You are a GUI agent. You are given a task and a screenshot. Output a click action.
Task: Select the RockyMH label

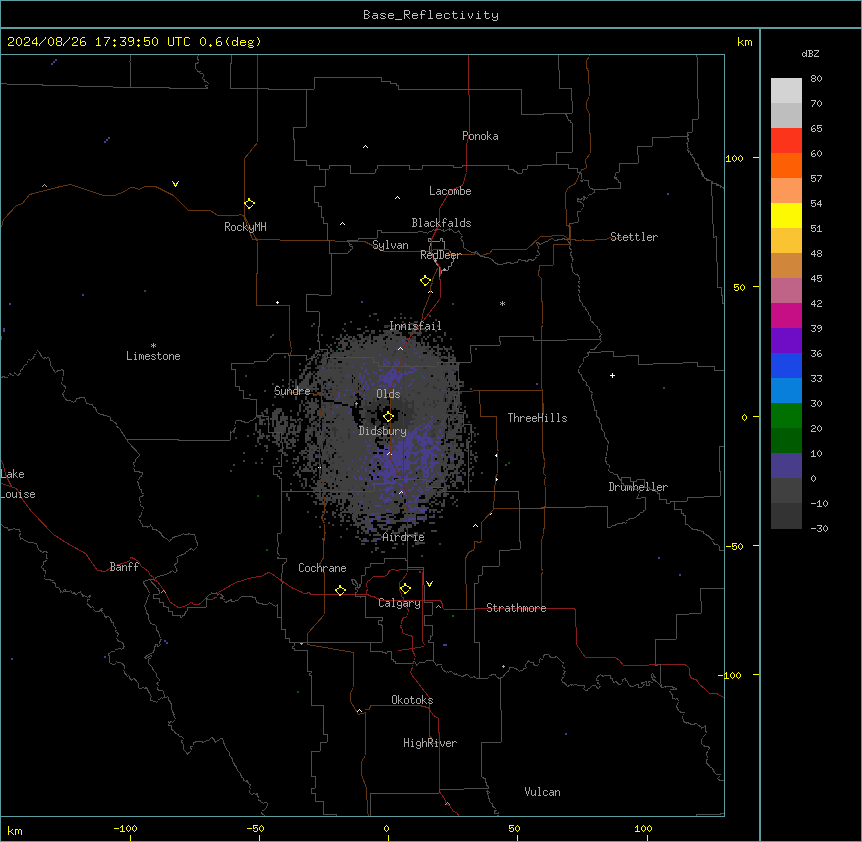(245, 227)
